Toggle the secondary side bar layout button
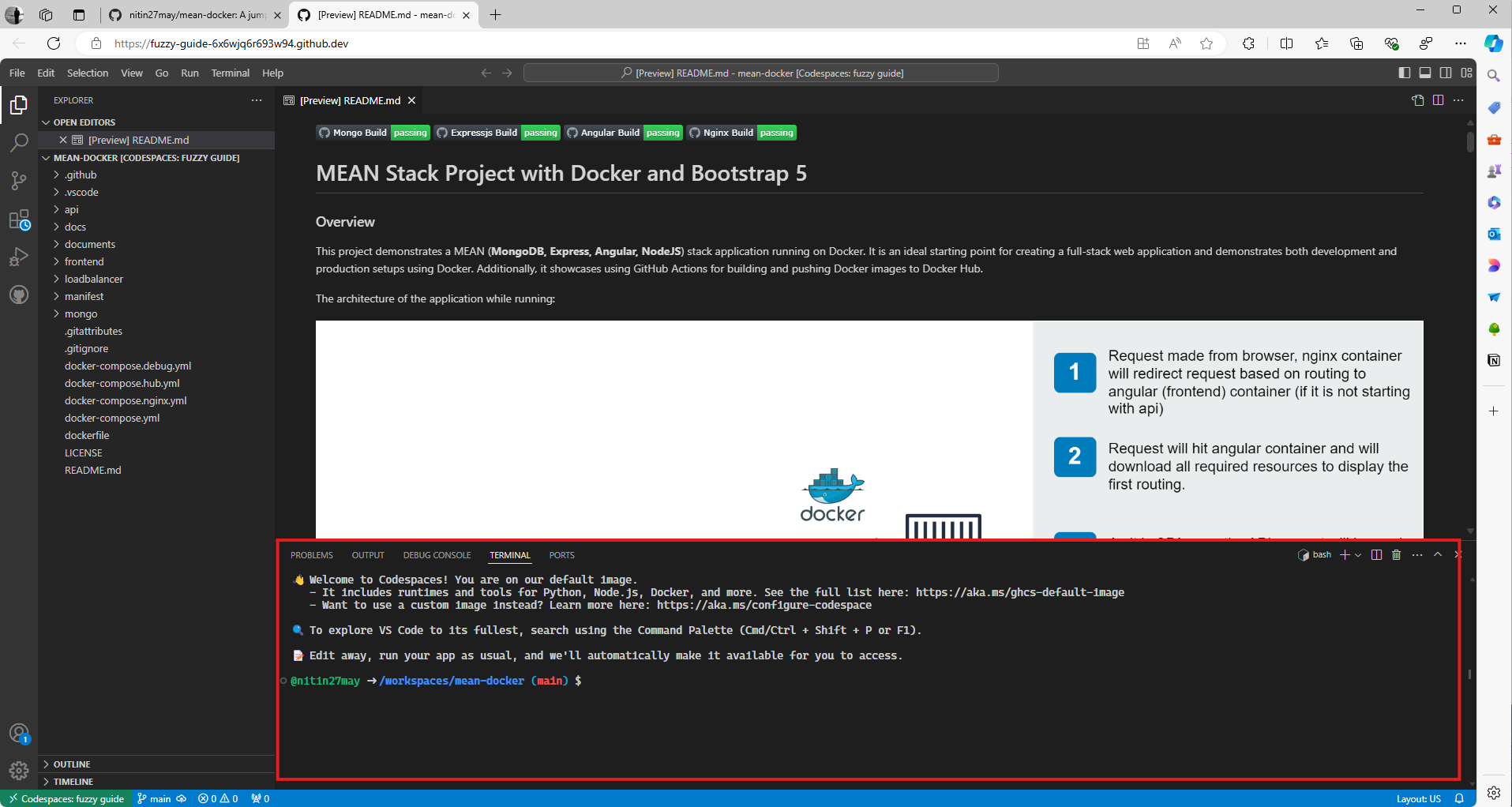 click(1446, 73)
